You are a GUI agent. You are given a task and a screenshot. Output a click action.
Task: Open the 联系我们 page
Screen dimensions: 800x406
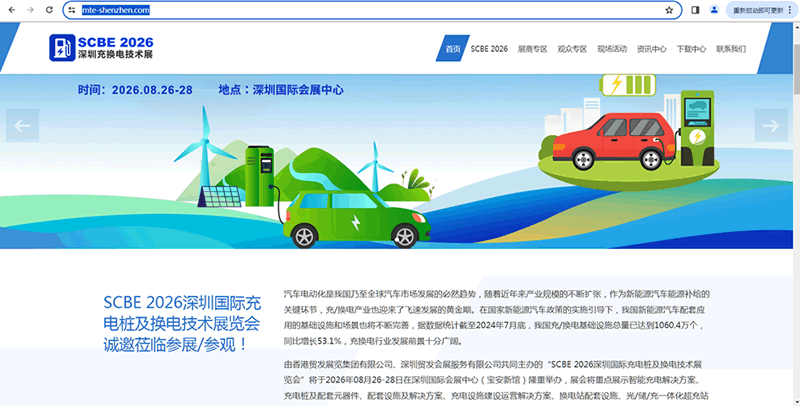coord(731,48)
